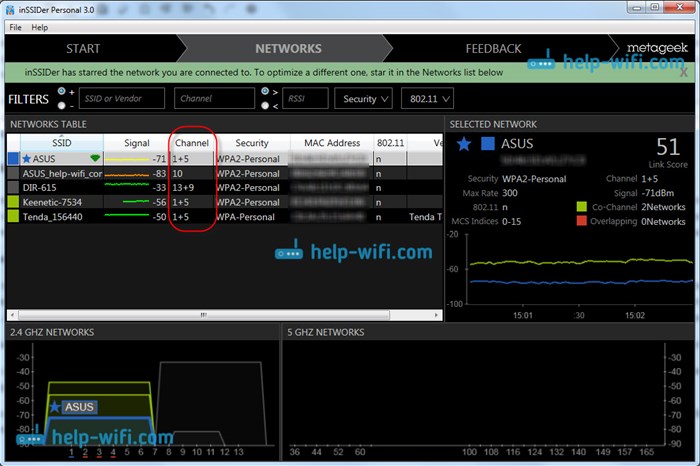Screen dimensions: 700x466
Task: Open the Security filter dropdown
Action: point(363,99)
